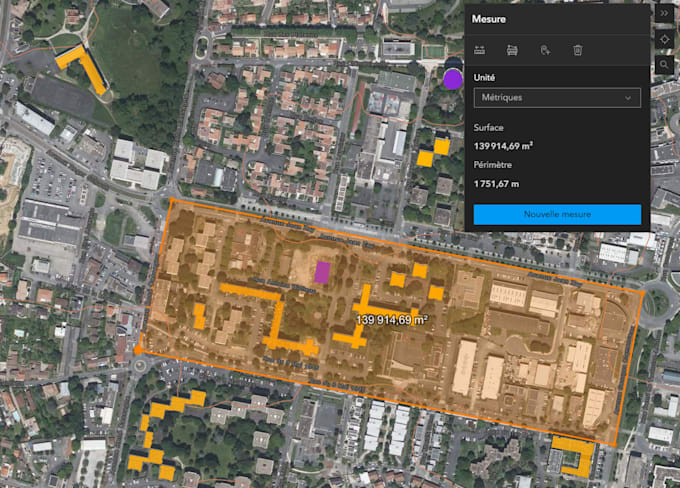Select the orange L-shaped building at top left
Image resolution: width=680 pixels, height=488 pixels.
pyautogui.click(x=82, y=67)
